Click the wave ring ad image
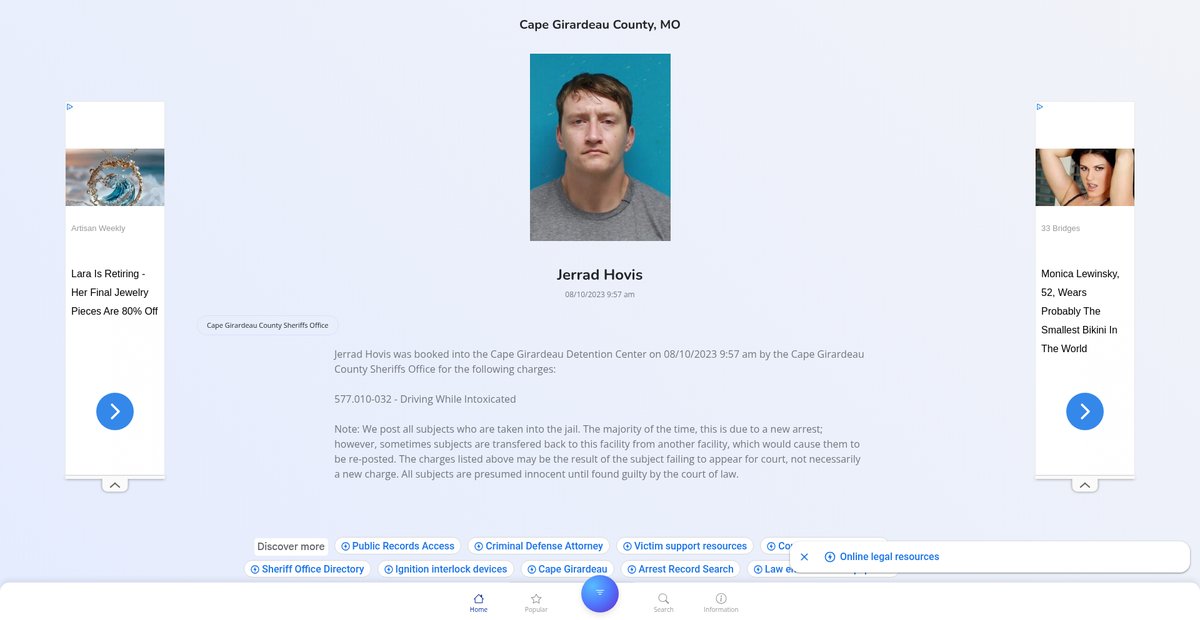The image size is (1200, 620). click(x=115, y=177)
